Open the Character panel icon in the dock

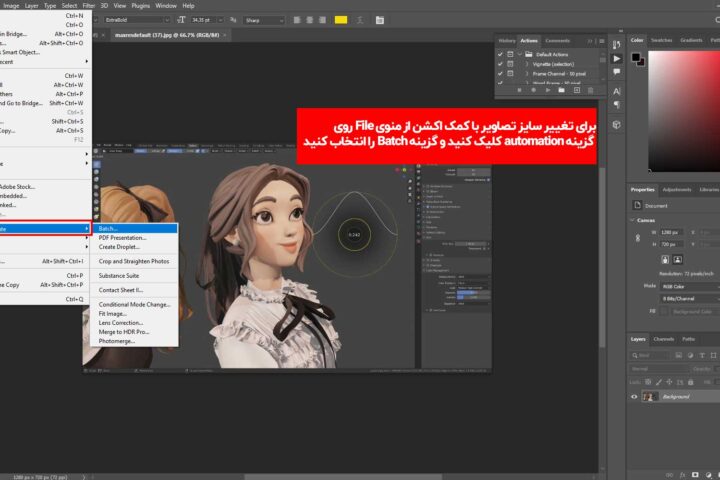pyautogui.click(x=617, y=91)
